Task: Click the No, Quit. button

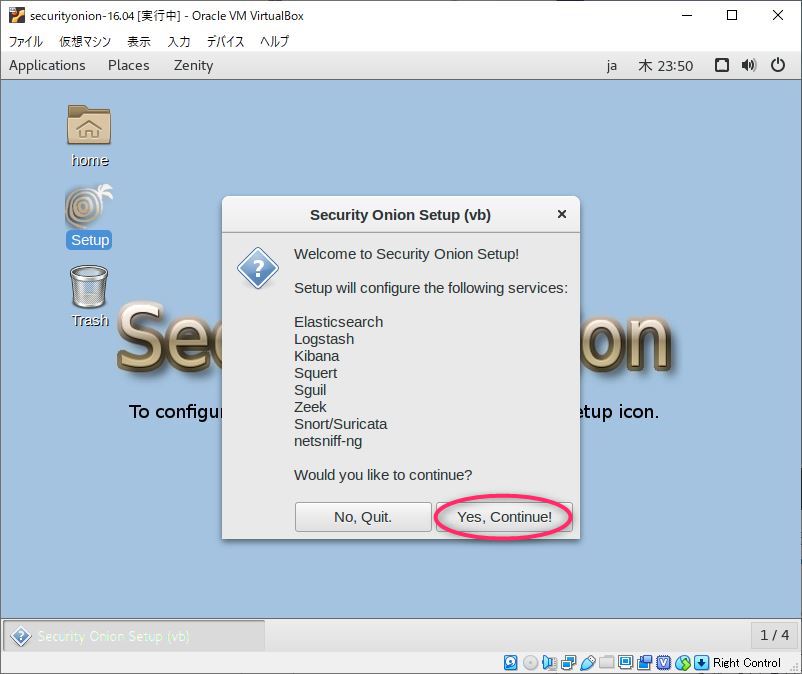Action: click(x=363, y=517)
